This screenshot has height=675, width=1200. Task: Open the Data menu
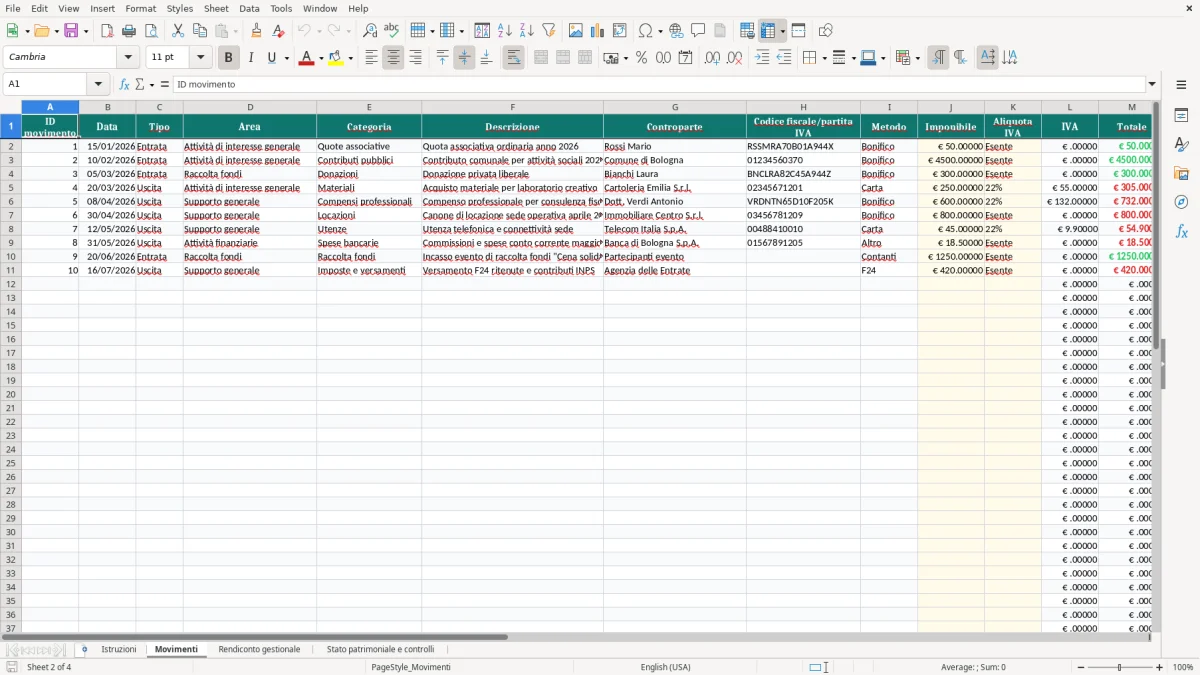pyautogui.click(x=249, y=8)
